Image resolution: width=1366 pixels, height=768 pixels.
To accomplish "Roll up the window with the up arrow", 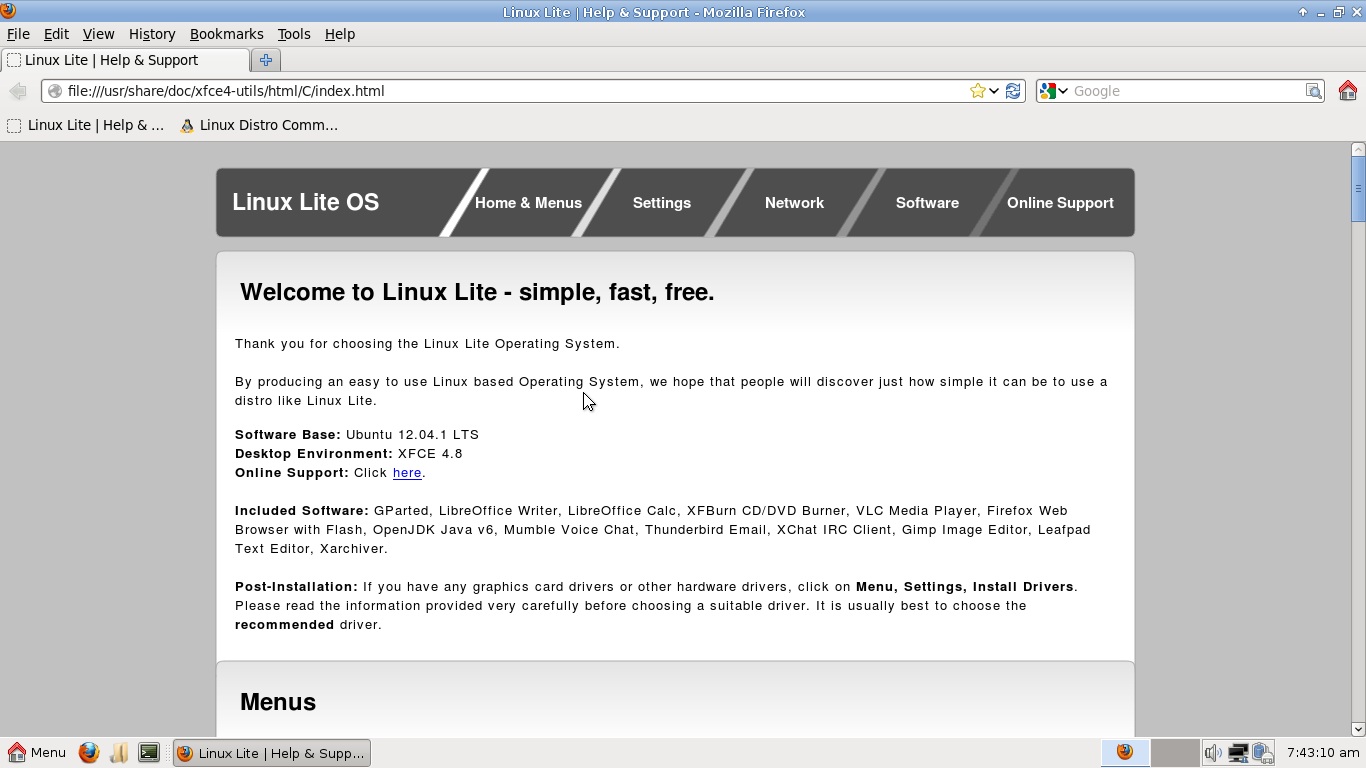I will [x=1302, y=12].
